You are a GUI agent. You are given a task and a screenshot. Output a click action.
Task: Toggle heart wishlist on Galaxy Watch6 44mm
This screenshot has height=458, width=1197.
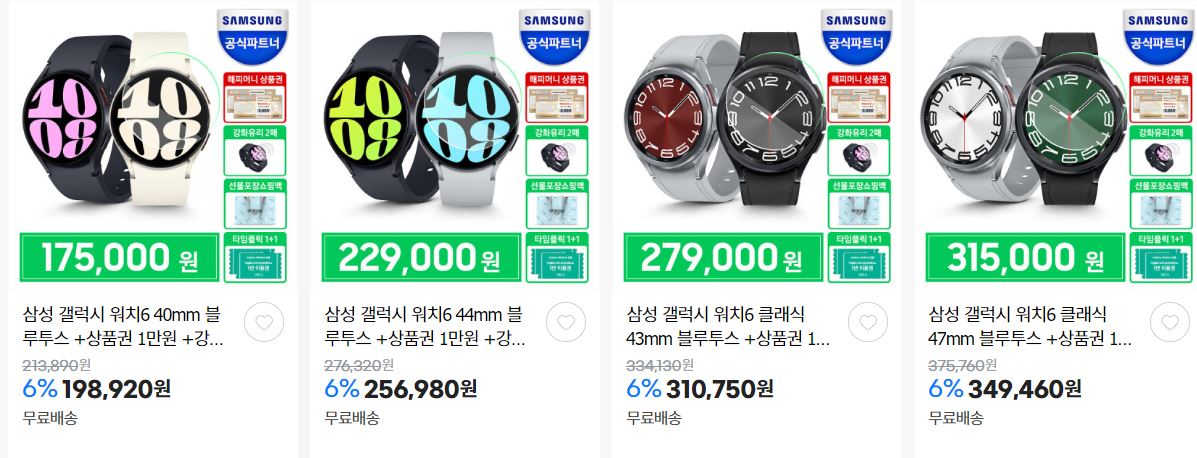(x=566, y=322)
